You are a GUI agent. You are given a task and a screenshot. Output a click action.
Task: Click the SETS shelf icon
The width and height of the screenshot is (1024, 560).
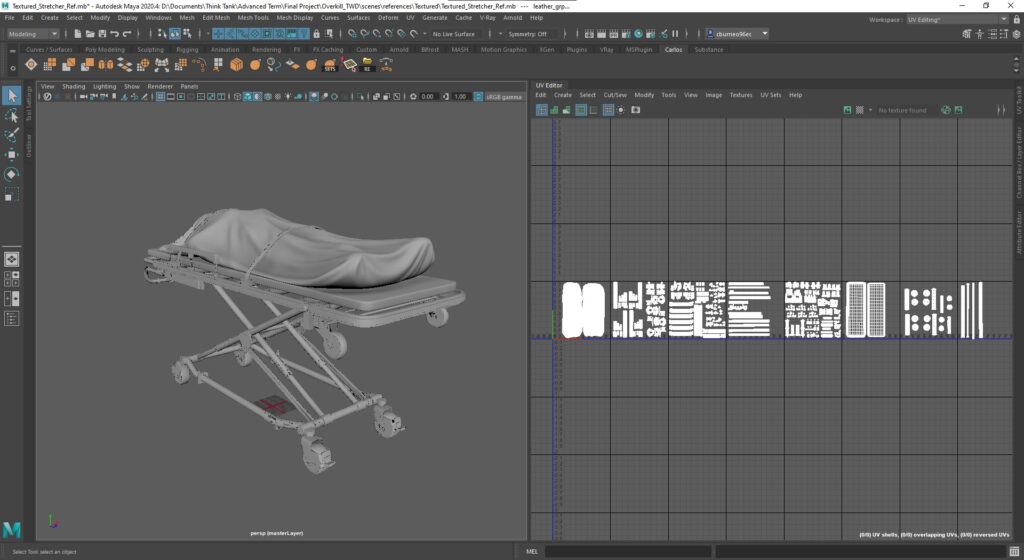coord(330,65)
